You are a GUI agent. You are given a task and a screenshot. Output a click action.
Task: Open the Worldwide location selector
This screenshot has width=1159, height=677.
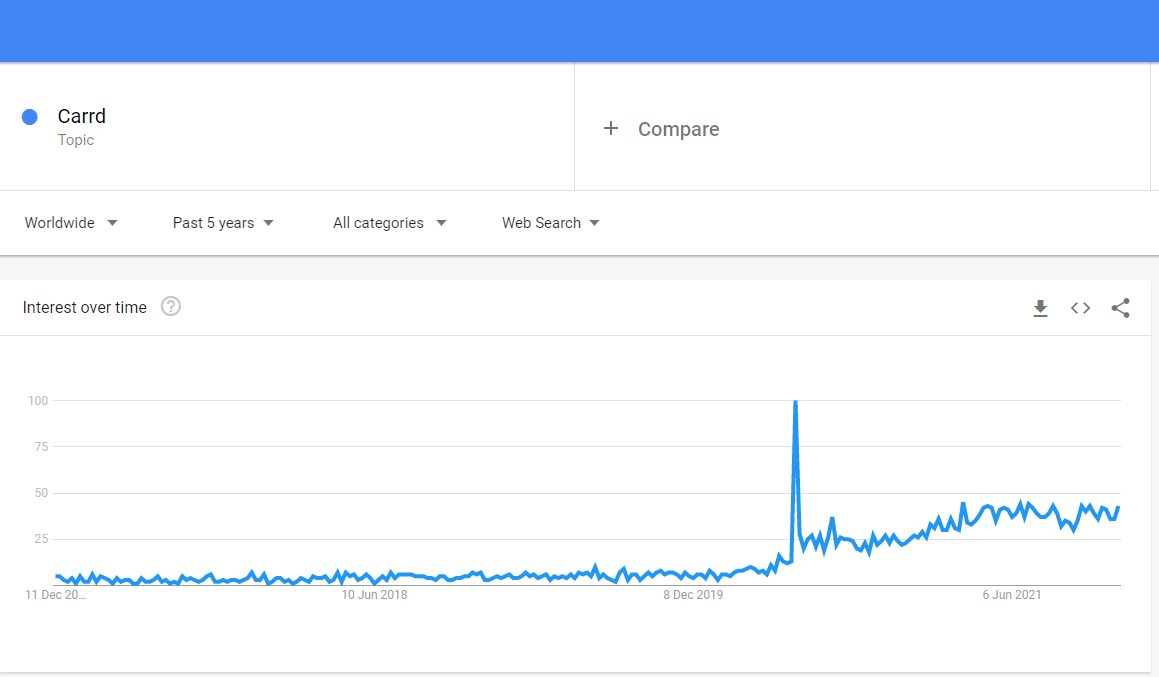[x=60, y=223]
